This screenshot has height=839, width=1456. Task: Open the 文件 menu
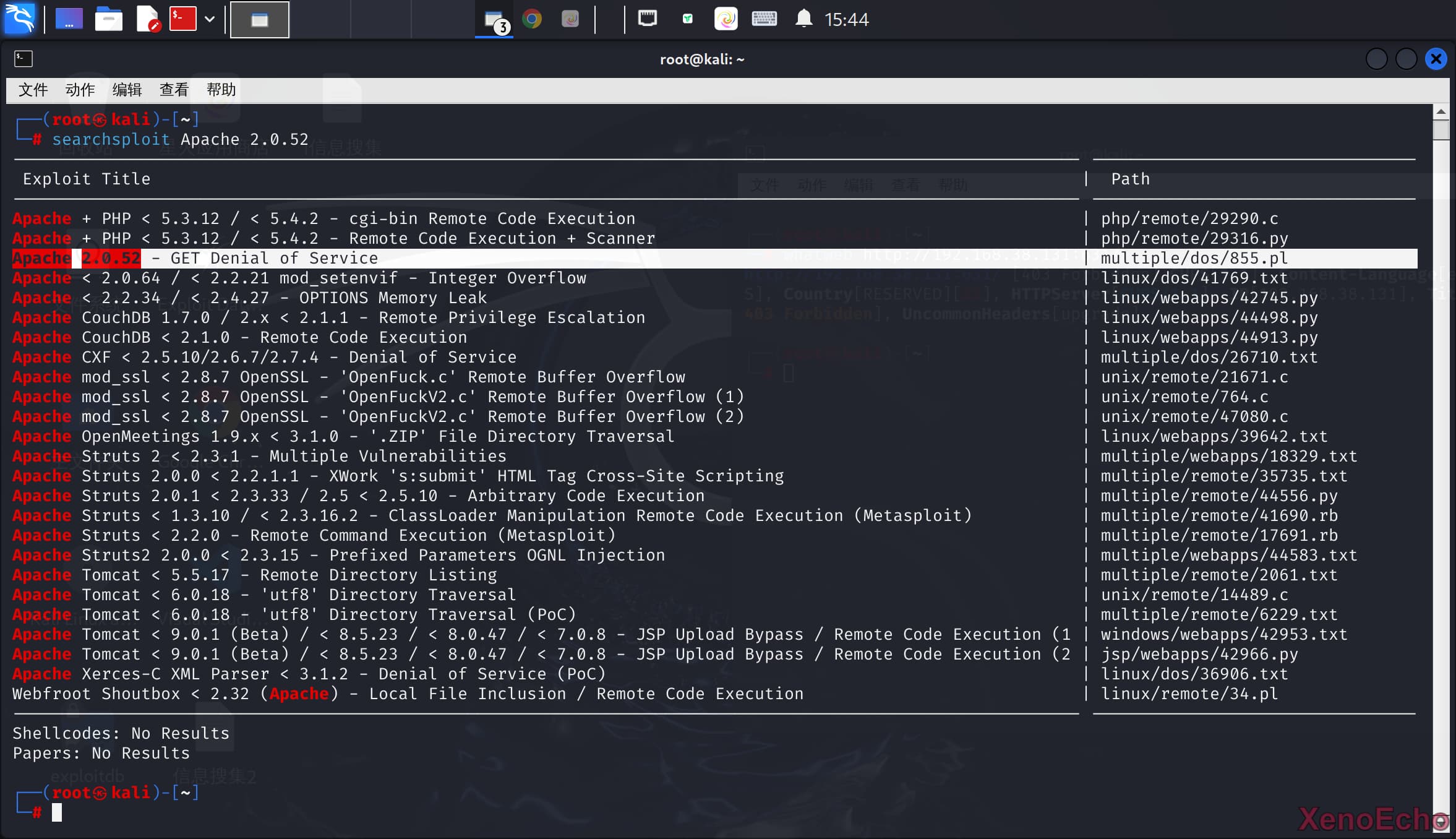point(33,90)
